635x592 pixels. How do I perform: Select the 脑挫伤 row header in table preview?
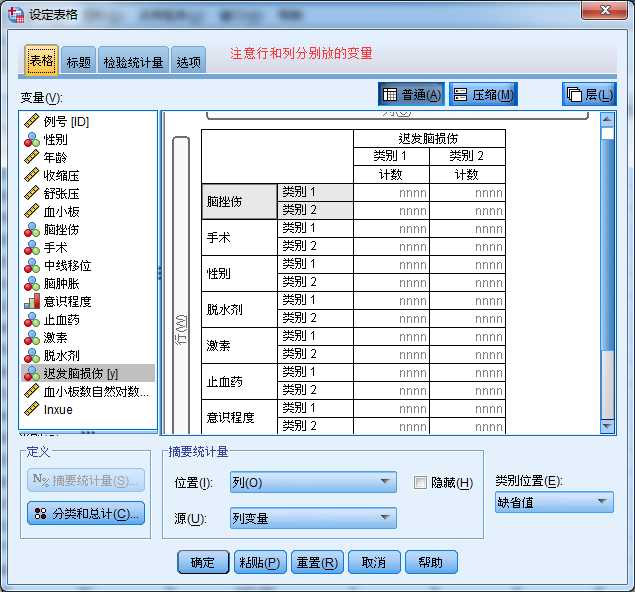point(239,202)
